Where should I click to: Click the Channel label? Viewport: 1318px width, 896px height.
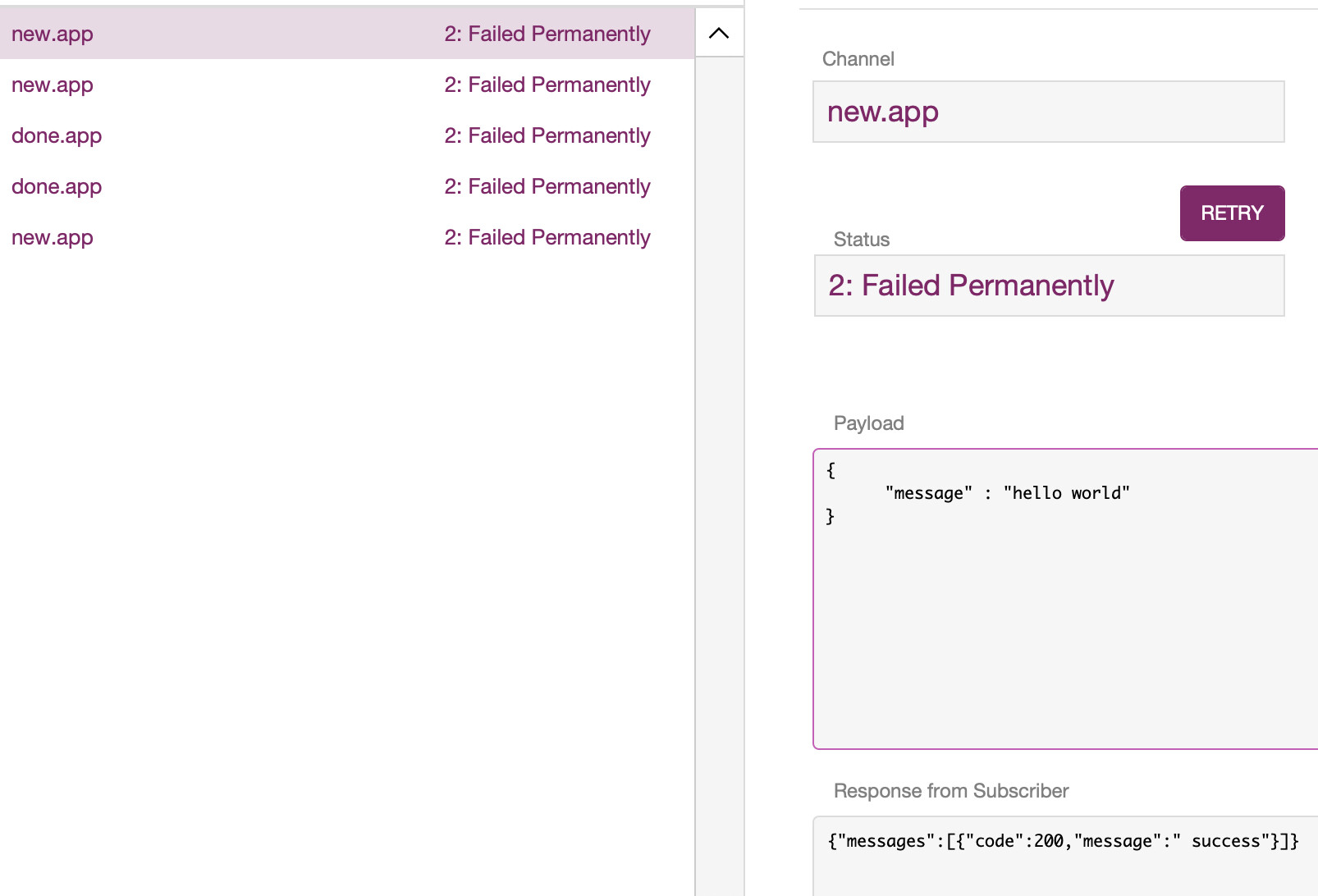858,59
